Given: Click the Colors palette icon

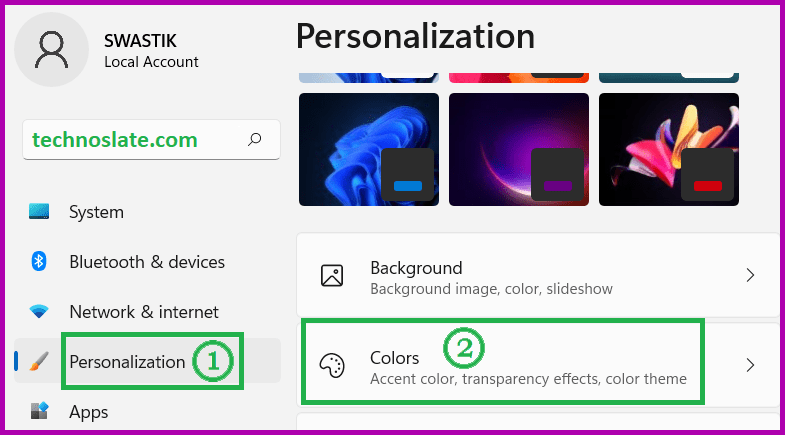Looking at the screenshot, I should pos(332,365).
